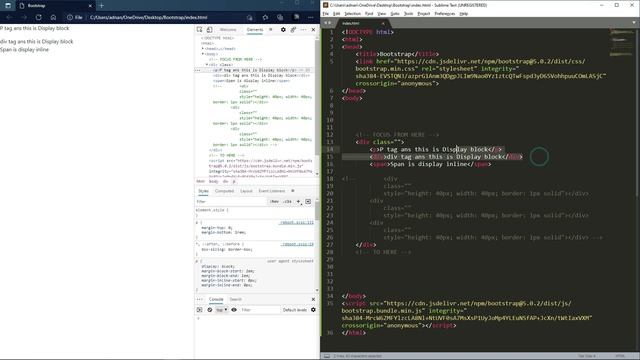Image resolution: width=640 pixels, height=360 pixels.
Task: Toggle the computed styles sidebar icon
Action: [x=308, y=202]
